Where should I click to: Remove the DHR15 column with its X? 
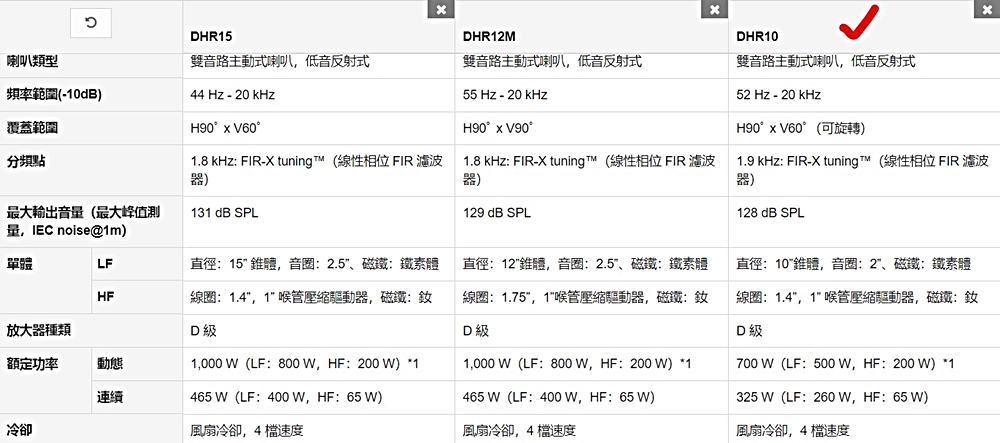coord(440,9)
